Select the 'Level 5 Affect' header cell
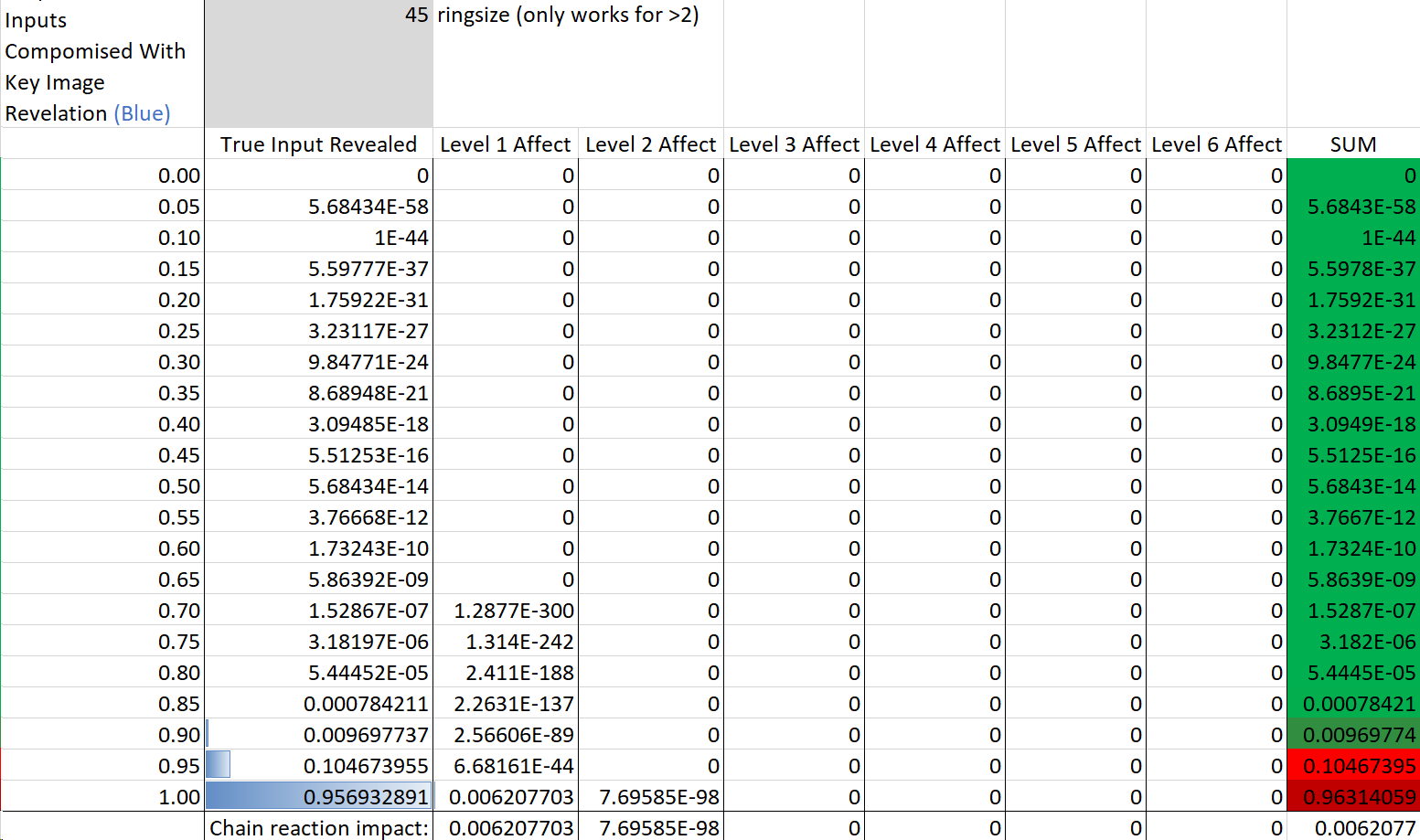This screenshot has width=1420, height=840. (1075, 144)
